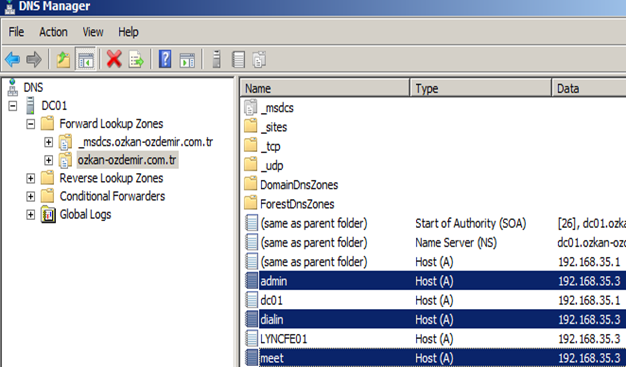This screenshot has height=367, width=626.
Task: Sort by the Type column header
Action: click(x=481, y=88)
